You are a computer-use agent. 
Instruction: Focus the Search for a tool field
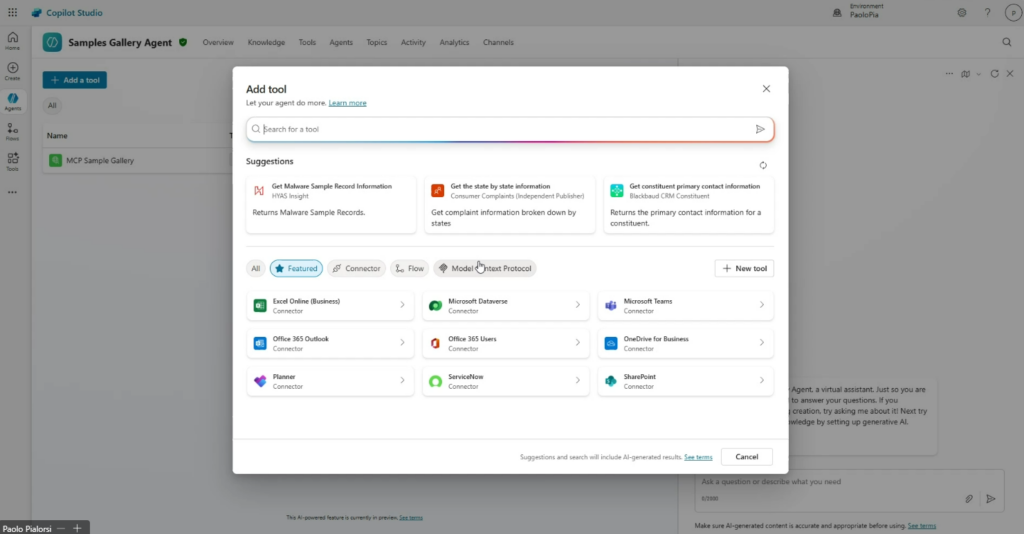click(510, 129)
